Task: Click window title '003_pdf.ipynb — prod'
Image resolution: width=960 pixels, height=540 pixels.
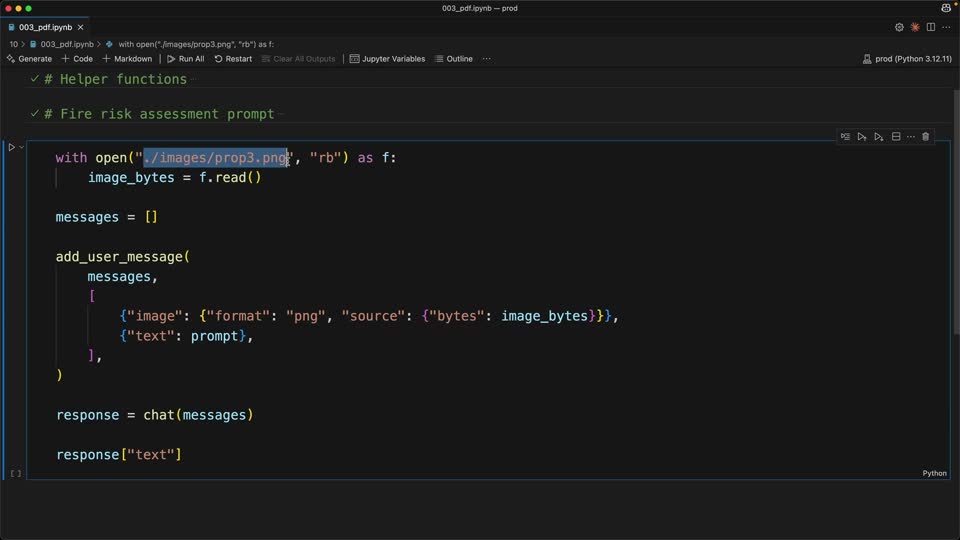Action: point(479,8)
